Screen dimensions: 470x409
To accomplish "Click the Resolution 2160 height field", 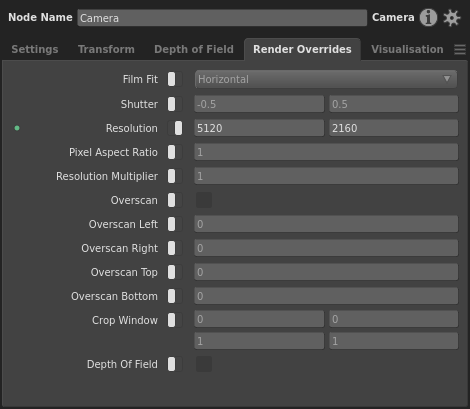I will [394, 128].
